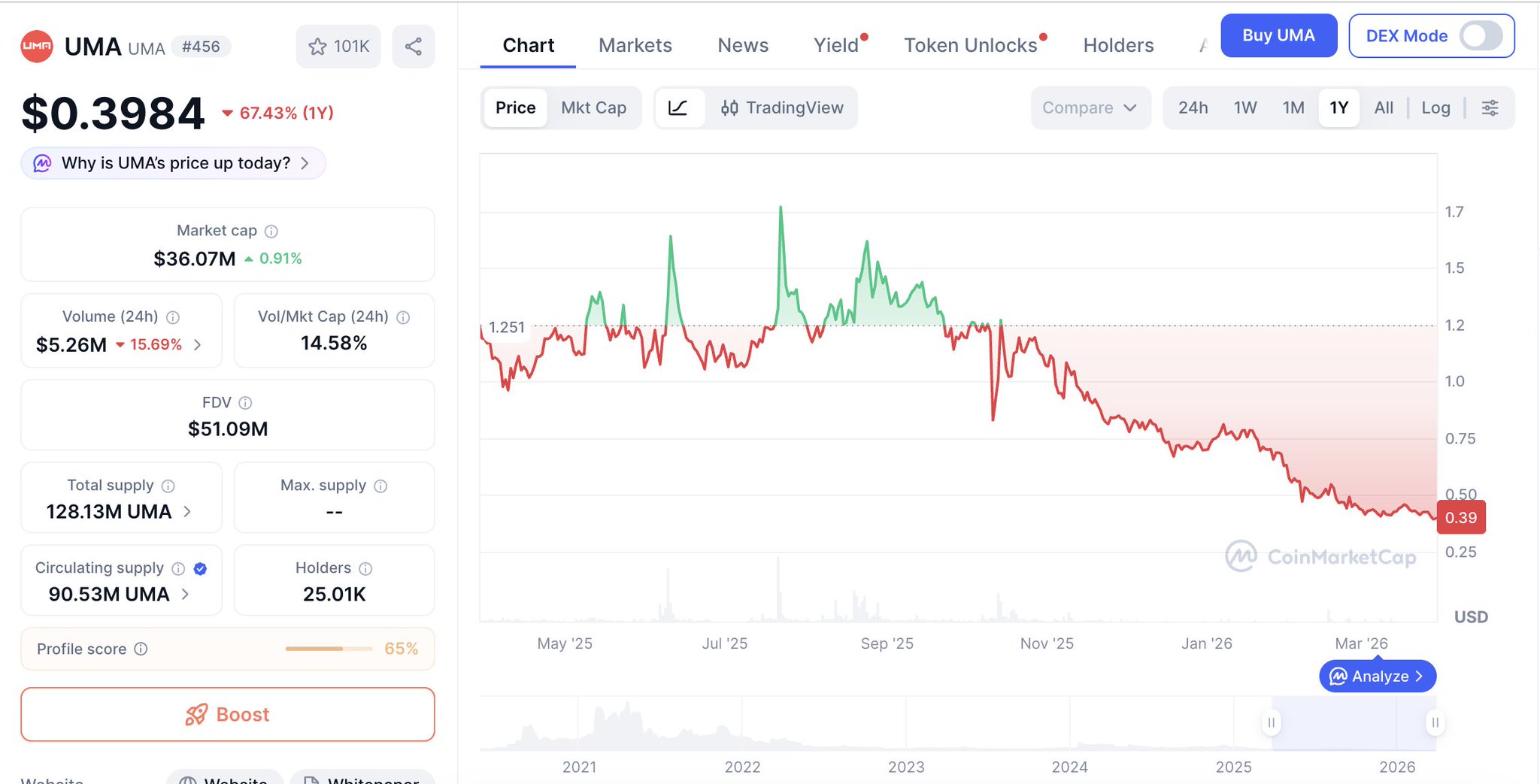Click the FDV info icon
Viewport: 1540px width, 784px height.
[245, 403]
